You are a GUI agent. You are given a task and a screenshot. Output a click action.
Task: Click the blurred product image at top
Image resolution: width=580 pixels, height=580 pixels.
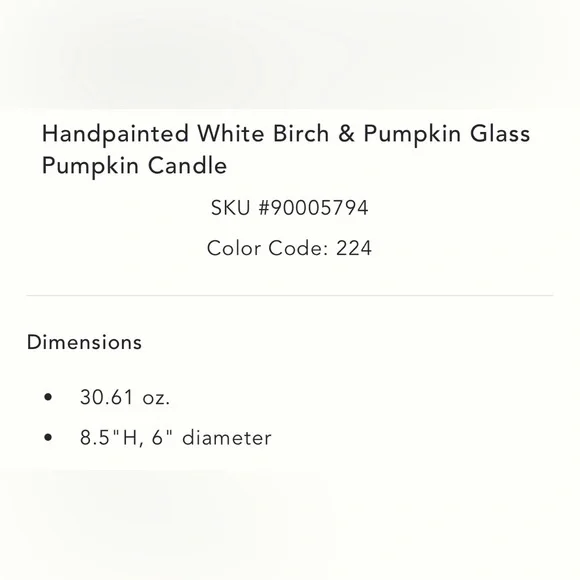(x=290, y=54)
